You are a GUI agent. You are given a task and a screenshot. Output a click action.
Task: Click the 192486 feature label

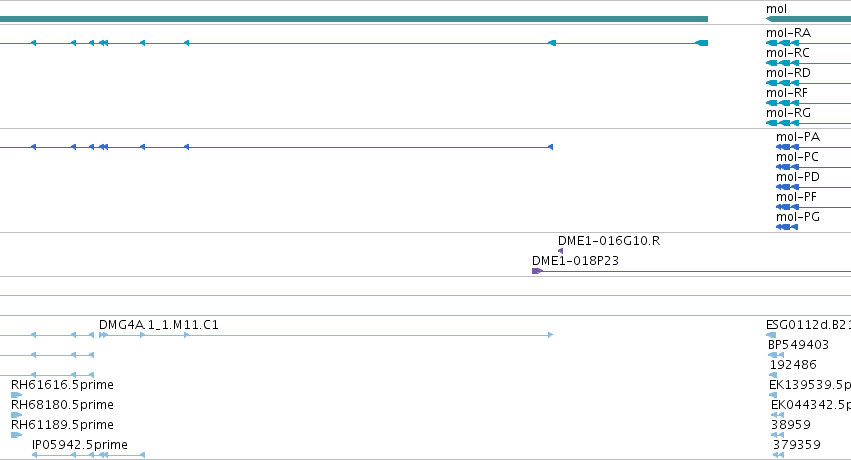[793, 365]
